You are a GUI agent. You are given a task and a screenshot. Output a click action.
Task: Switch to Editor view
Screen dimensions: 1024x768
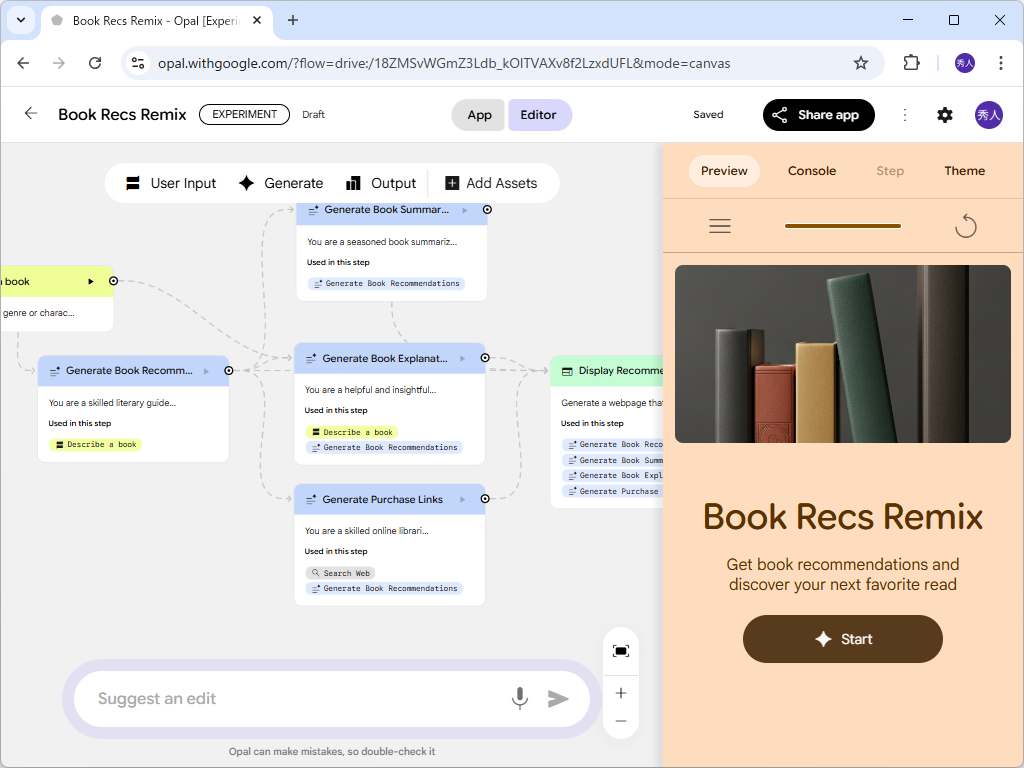coord(539,115)
